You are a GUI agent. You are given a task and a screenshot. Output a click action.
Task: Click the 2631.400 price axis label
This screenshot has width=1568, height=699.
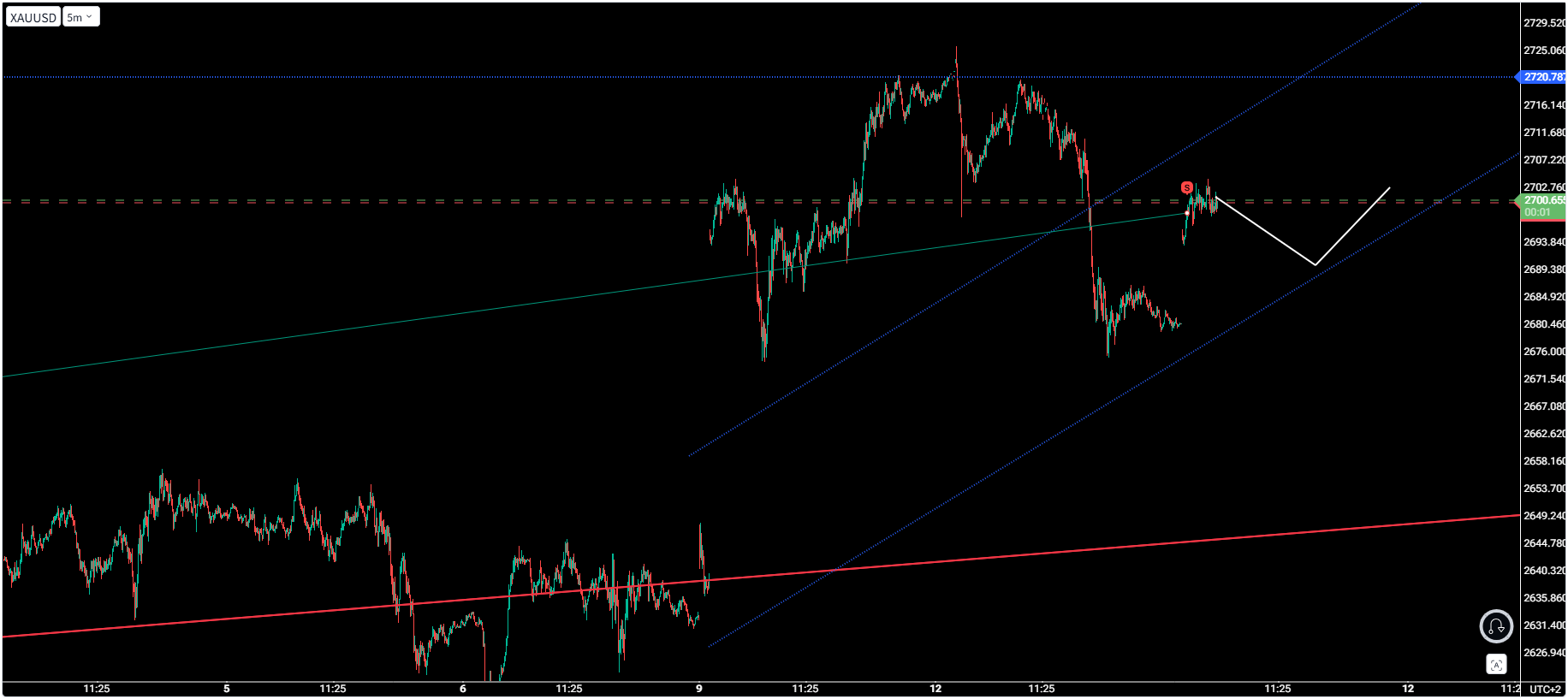click(x=1544, y=625)
